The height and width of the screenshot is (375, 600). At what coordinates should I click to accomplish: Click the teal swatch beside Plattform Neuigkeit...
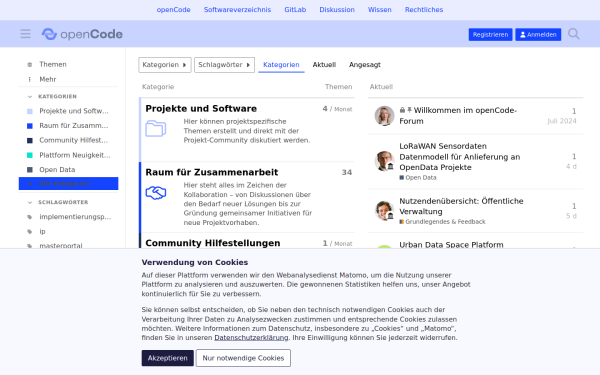(30, 155)
